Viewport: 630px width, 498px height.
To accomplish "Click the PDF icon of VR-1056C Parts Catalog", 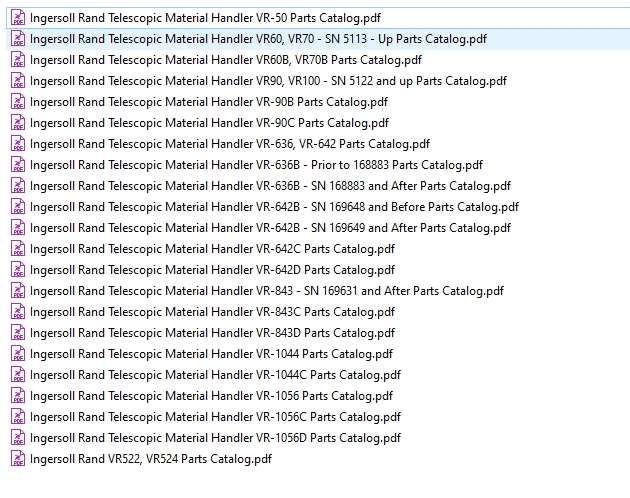I will pyautogui.click(x=18, y=417).
